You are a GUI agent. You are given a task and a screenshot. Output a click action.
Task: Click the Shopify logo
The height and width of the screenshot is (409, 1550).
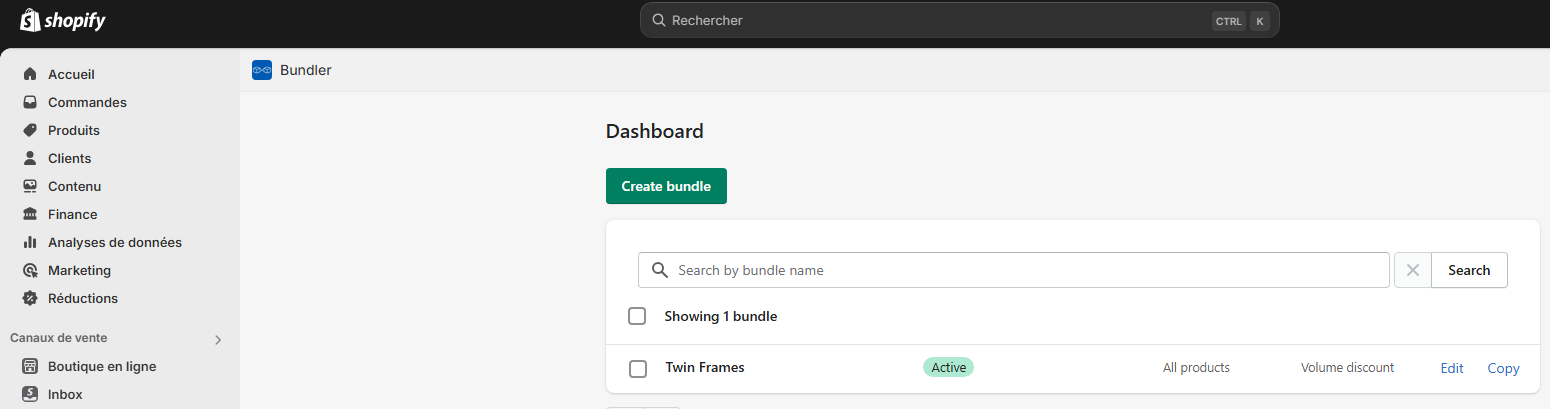(62, 21)
